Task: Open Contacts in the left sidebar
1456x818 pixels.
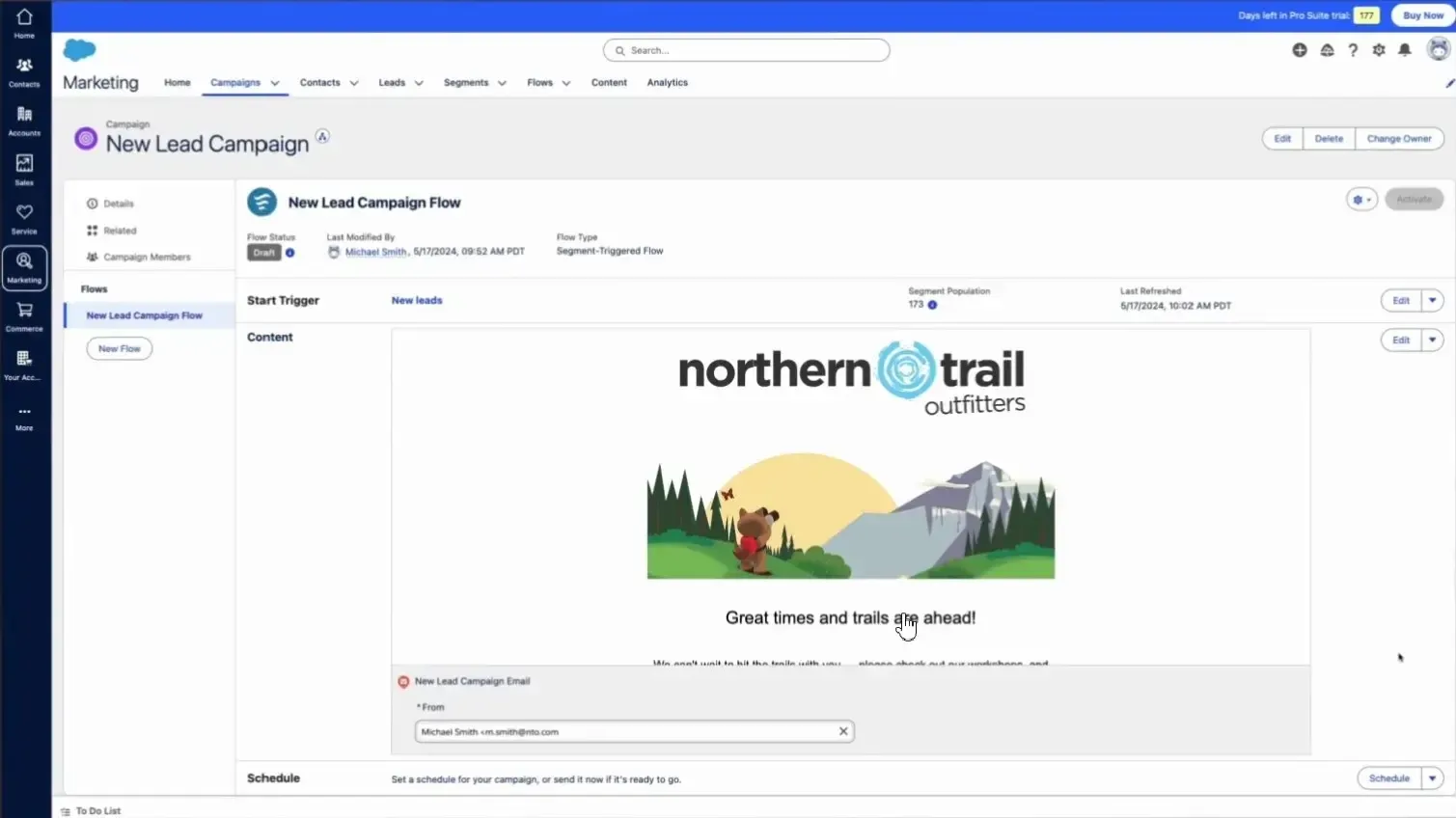Action: [x=24, y=71]
